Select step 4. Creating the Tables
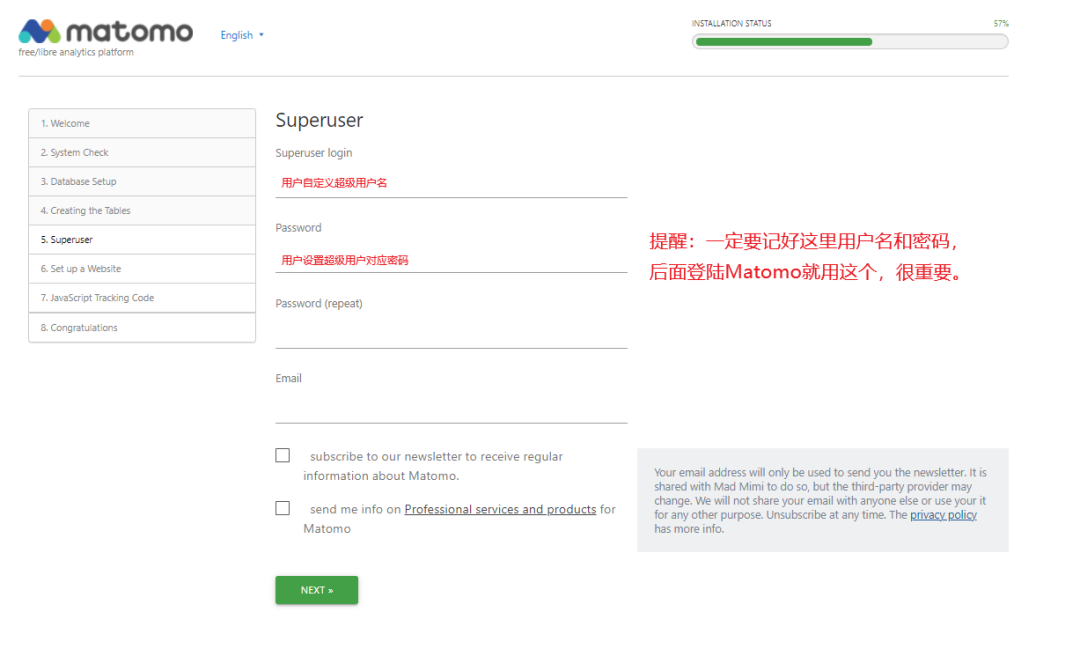 [142, 211]
